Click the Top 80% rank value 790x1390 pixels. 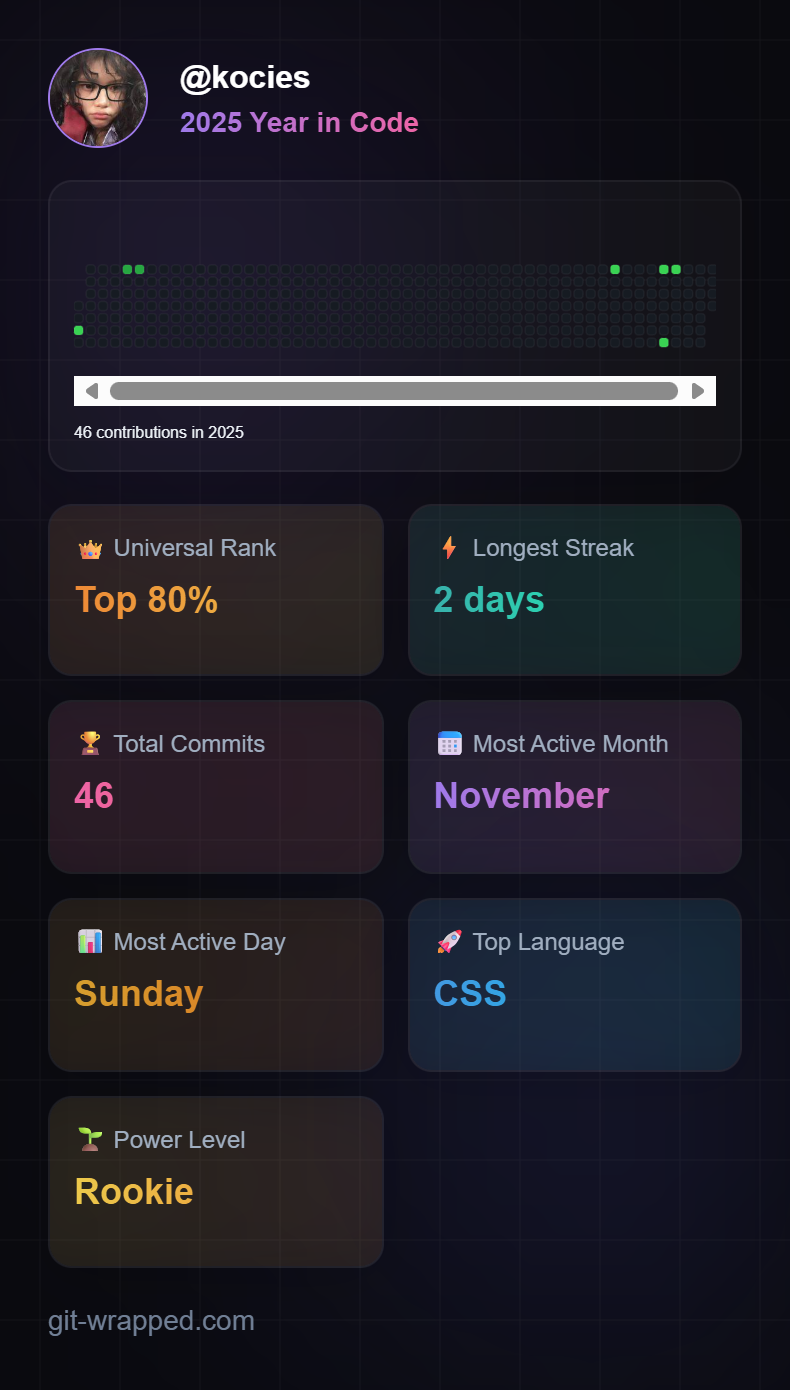pyautogui.click(x=146, y=600)
